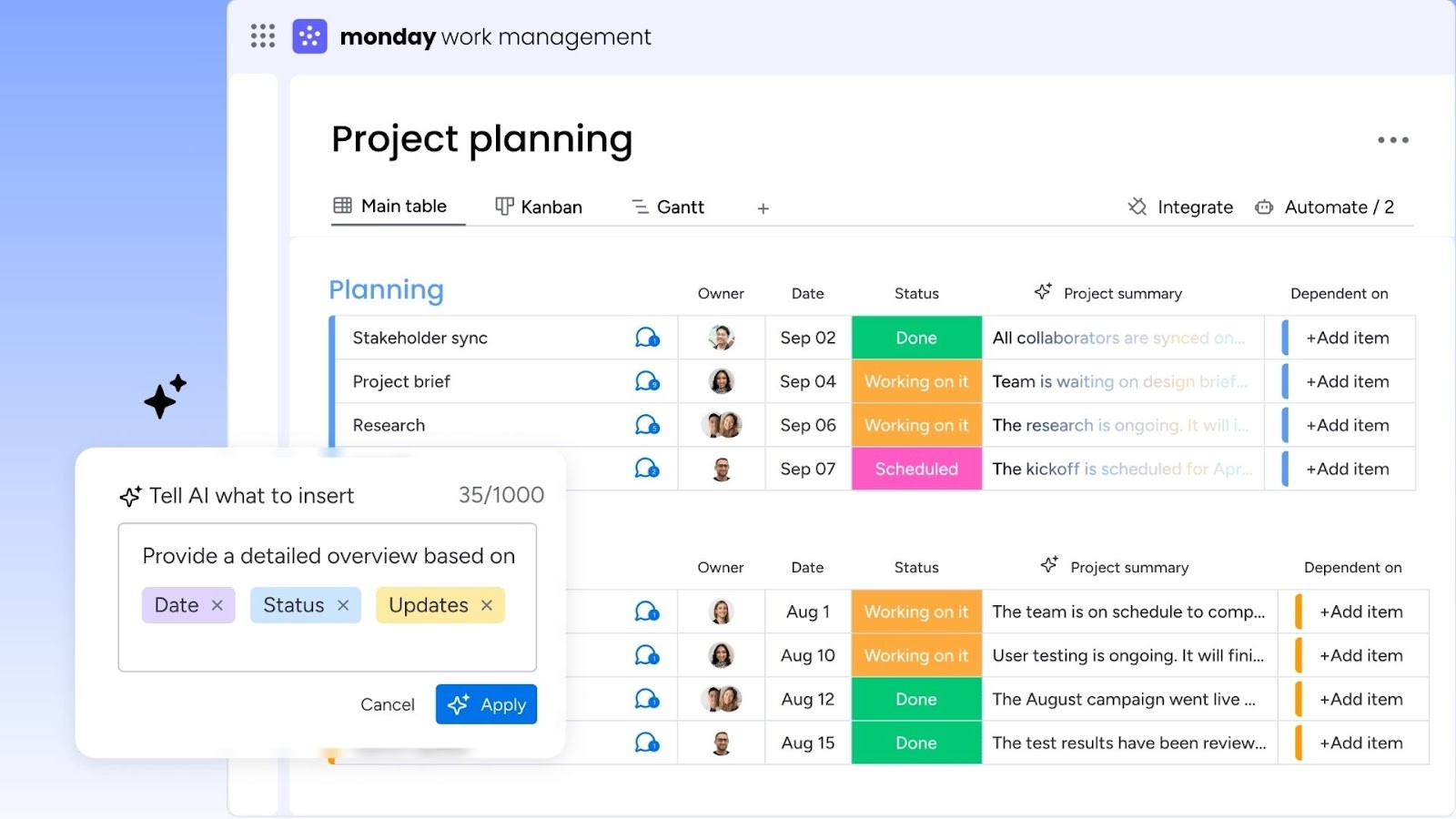Switch to the Kanban tab
The height and width of the screenshot is (819, 1456).
pos(538,207)
